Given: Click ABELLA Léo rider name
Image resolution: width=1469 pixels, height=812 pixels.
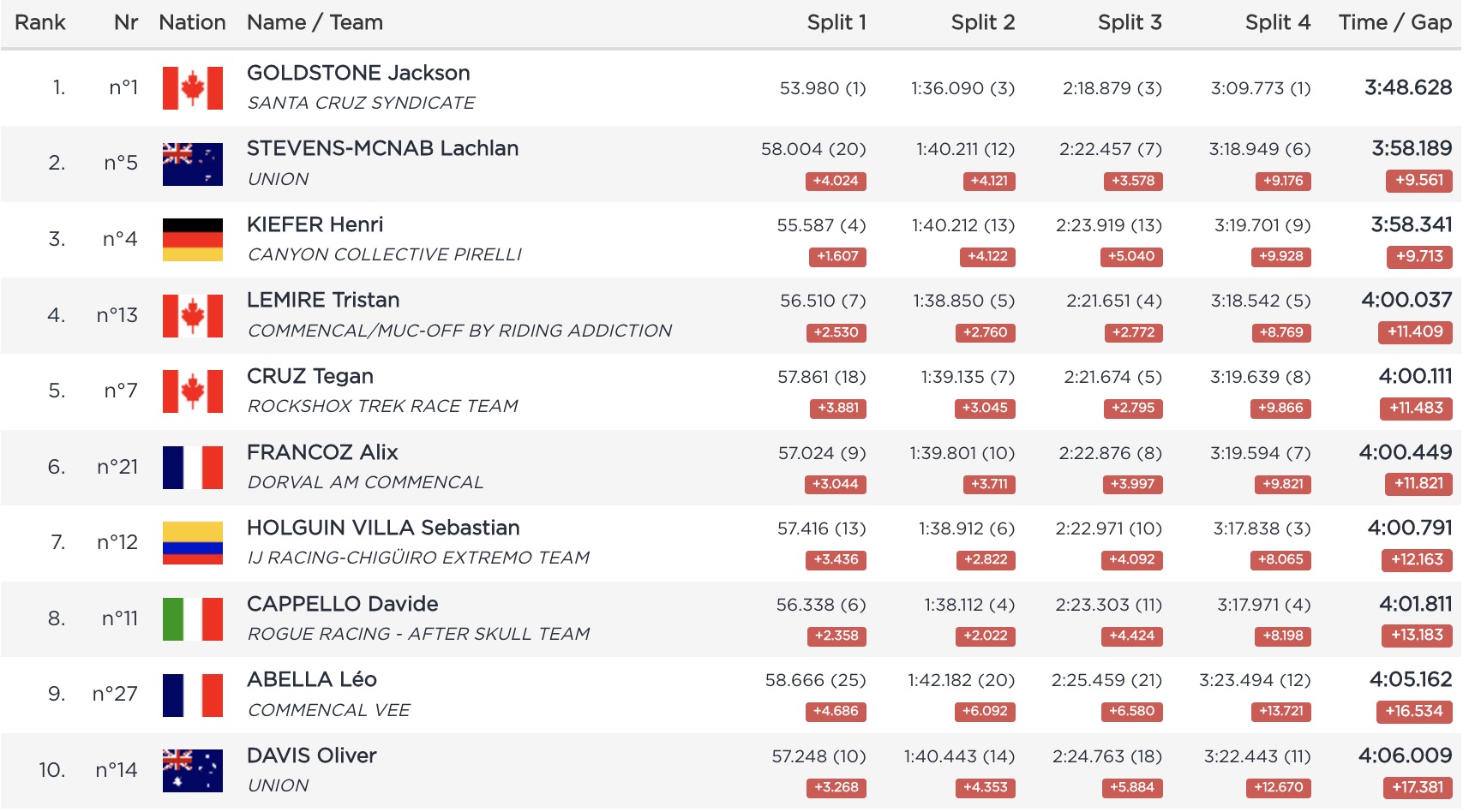Looking at the screenshot, I should [x=312, y=679].
